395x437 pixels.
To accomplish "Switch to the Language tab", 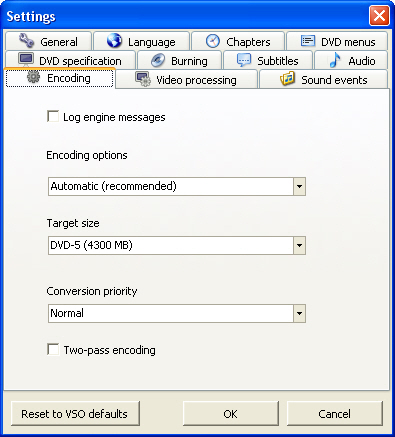I will coord(141,41).
